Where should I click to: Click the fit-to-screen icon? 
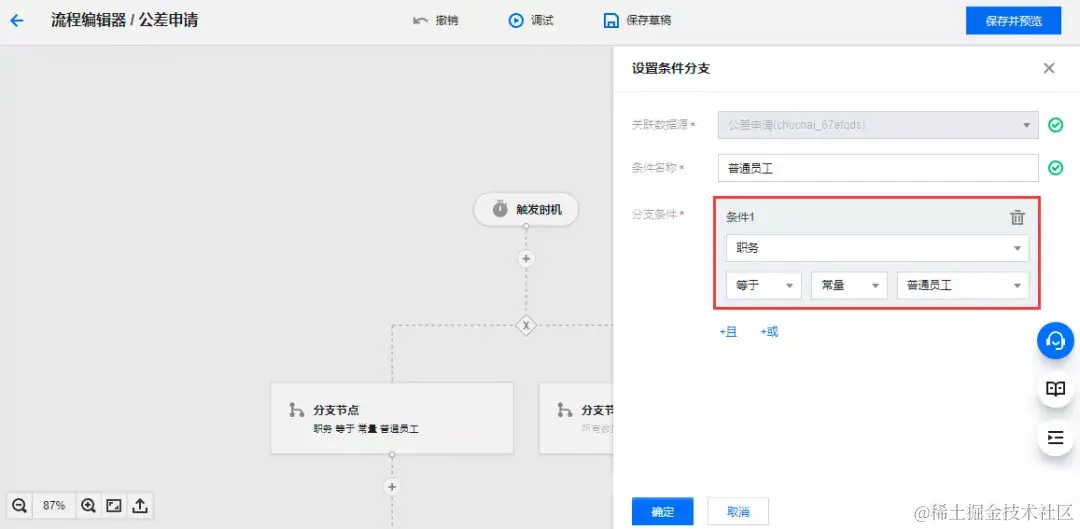(114, 506)
